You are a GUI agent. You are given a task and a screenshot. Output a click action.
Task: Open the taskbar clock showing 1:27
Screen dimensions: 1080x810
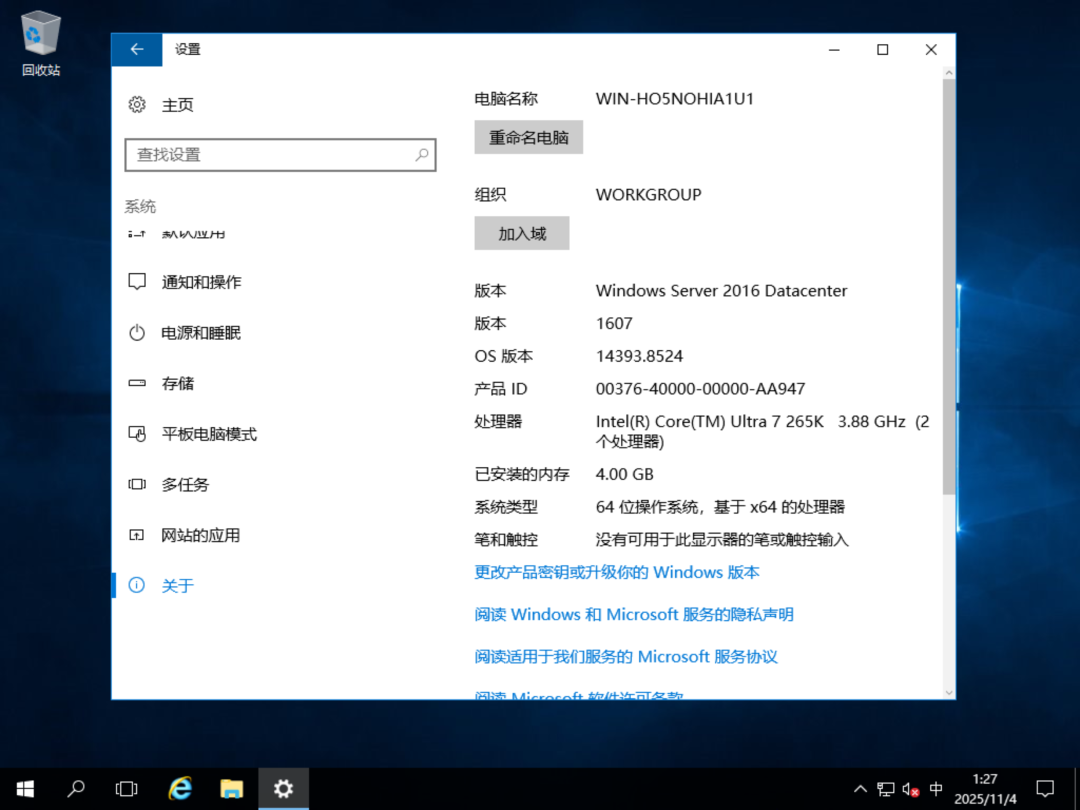[985, 789]
